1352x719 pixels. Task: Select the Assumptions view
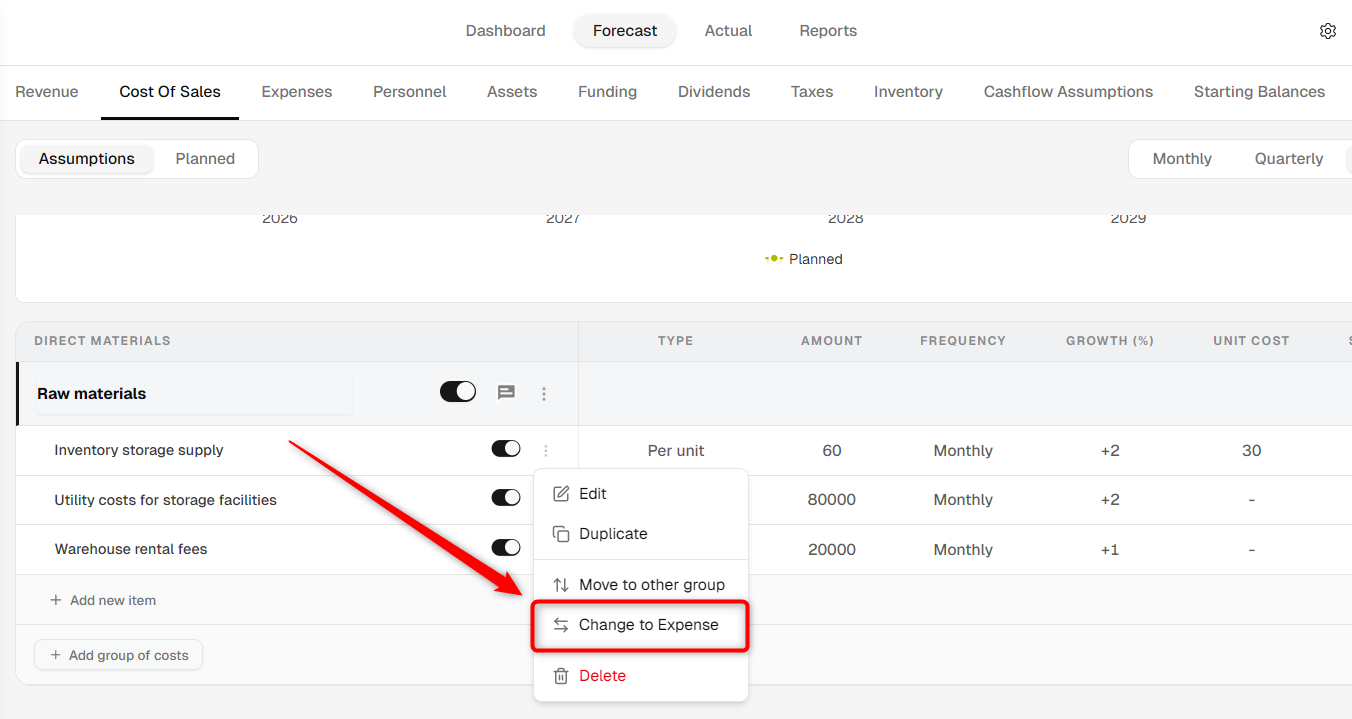pyautogui.click(x=87, y=159)
